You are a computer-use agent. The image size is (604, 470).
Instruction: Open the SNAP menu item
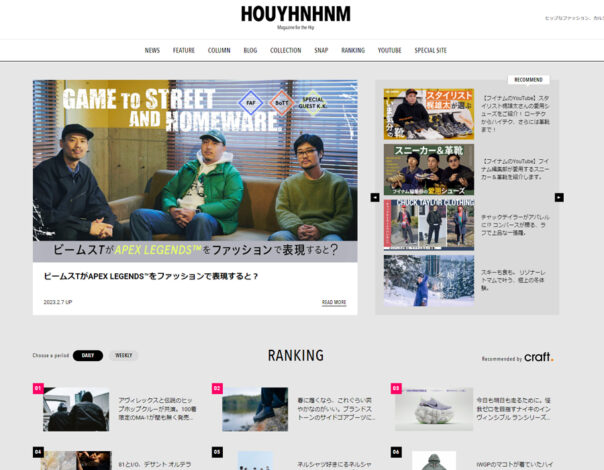coord(321,50)
